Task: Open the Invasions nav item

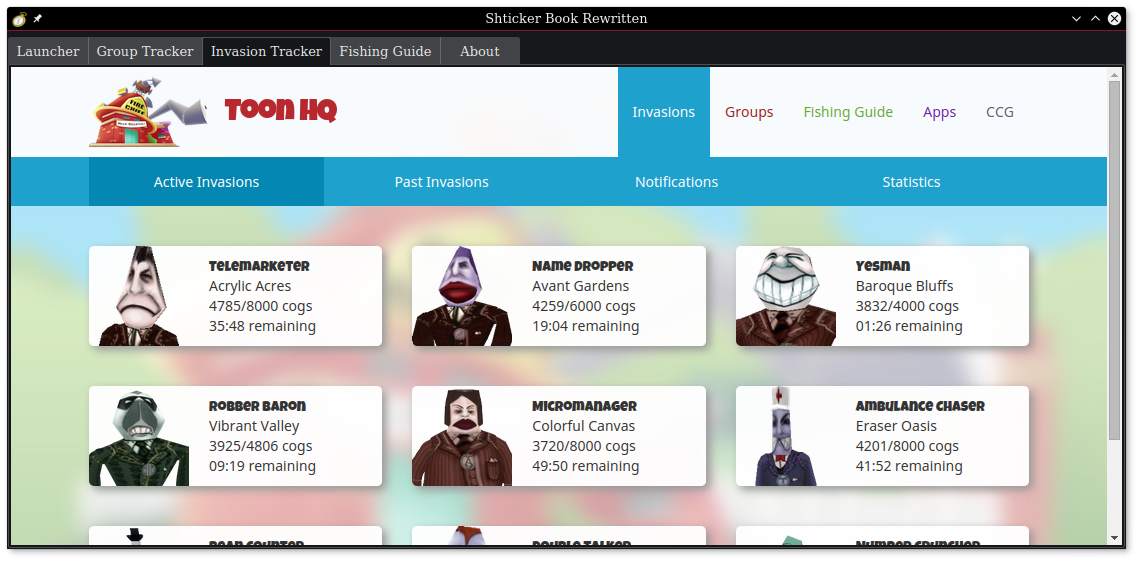Action: tap(664, 112)
